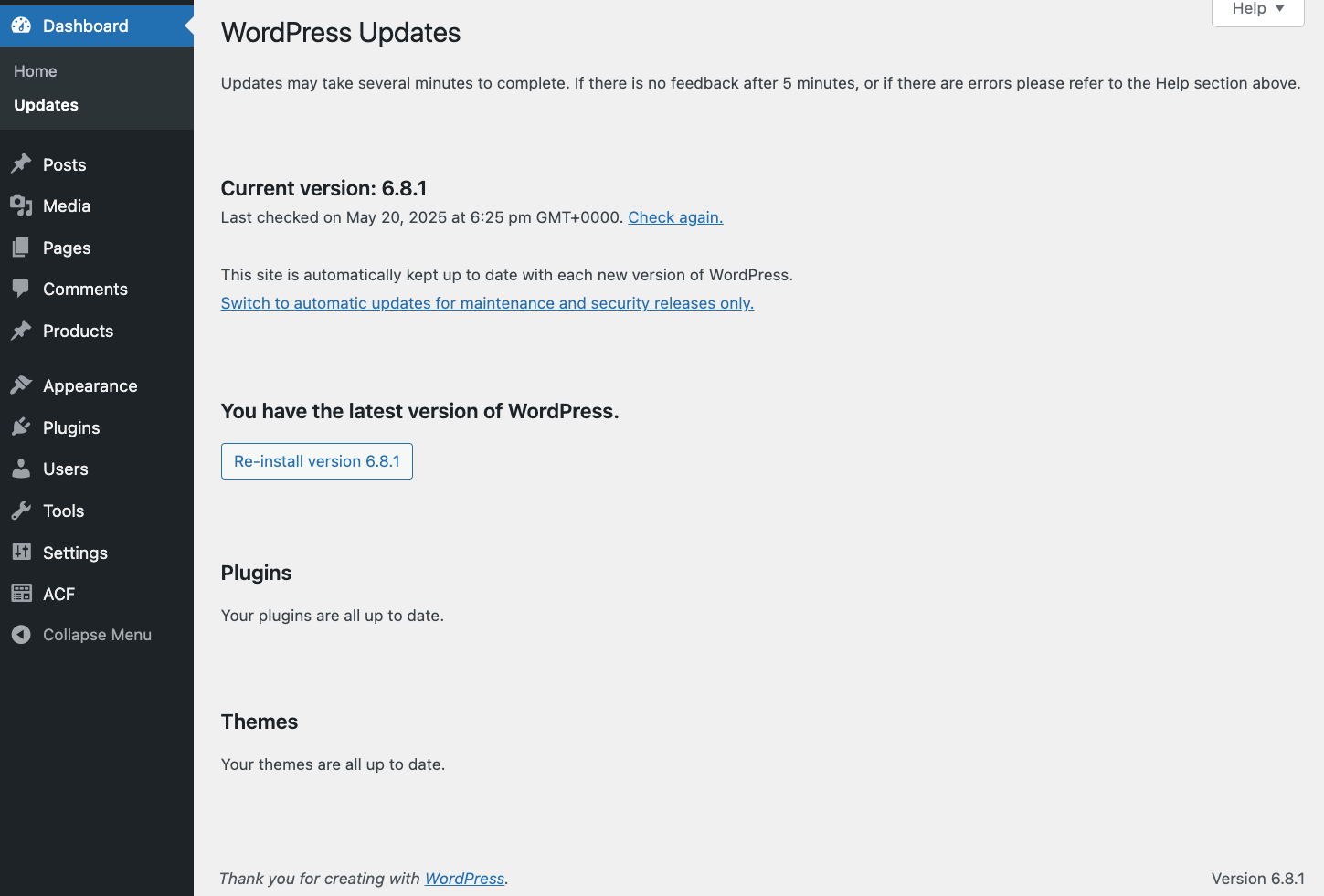Click the Pages stacked-sheets icon
The image size is (1324, 896).
(x=21, y=248)
